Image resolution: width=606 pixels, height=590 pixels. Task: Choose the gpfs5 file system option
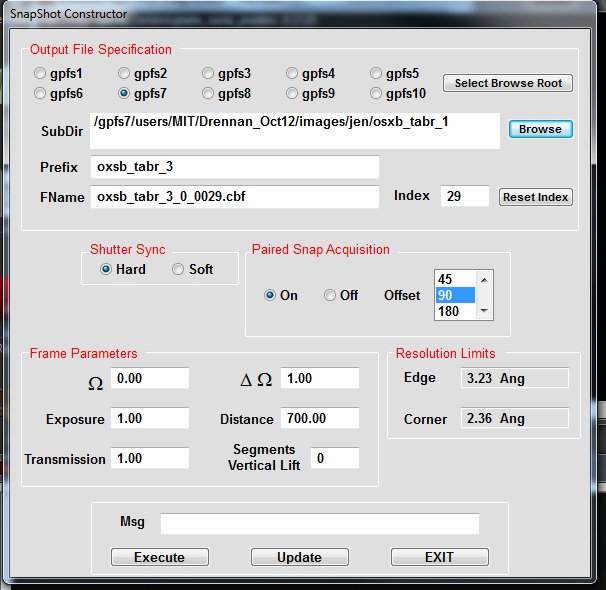(376, 74)
